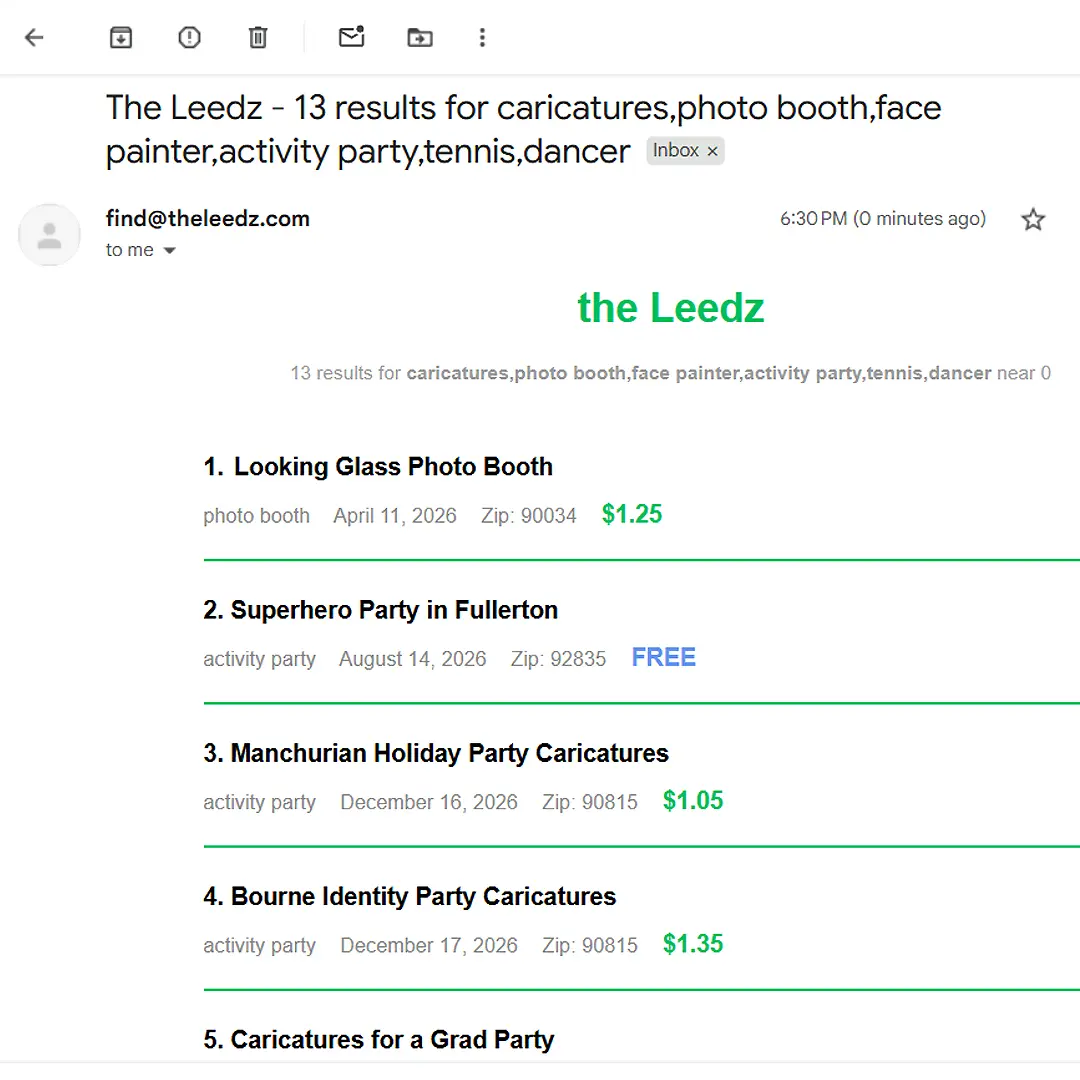Star this email from theleedz
The image size is (1080, 1080).
coord(1033,220)
